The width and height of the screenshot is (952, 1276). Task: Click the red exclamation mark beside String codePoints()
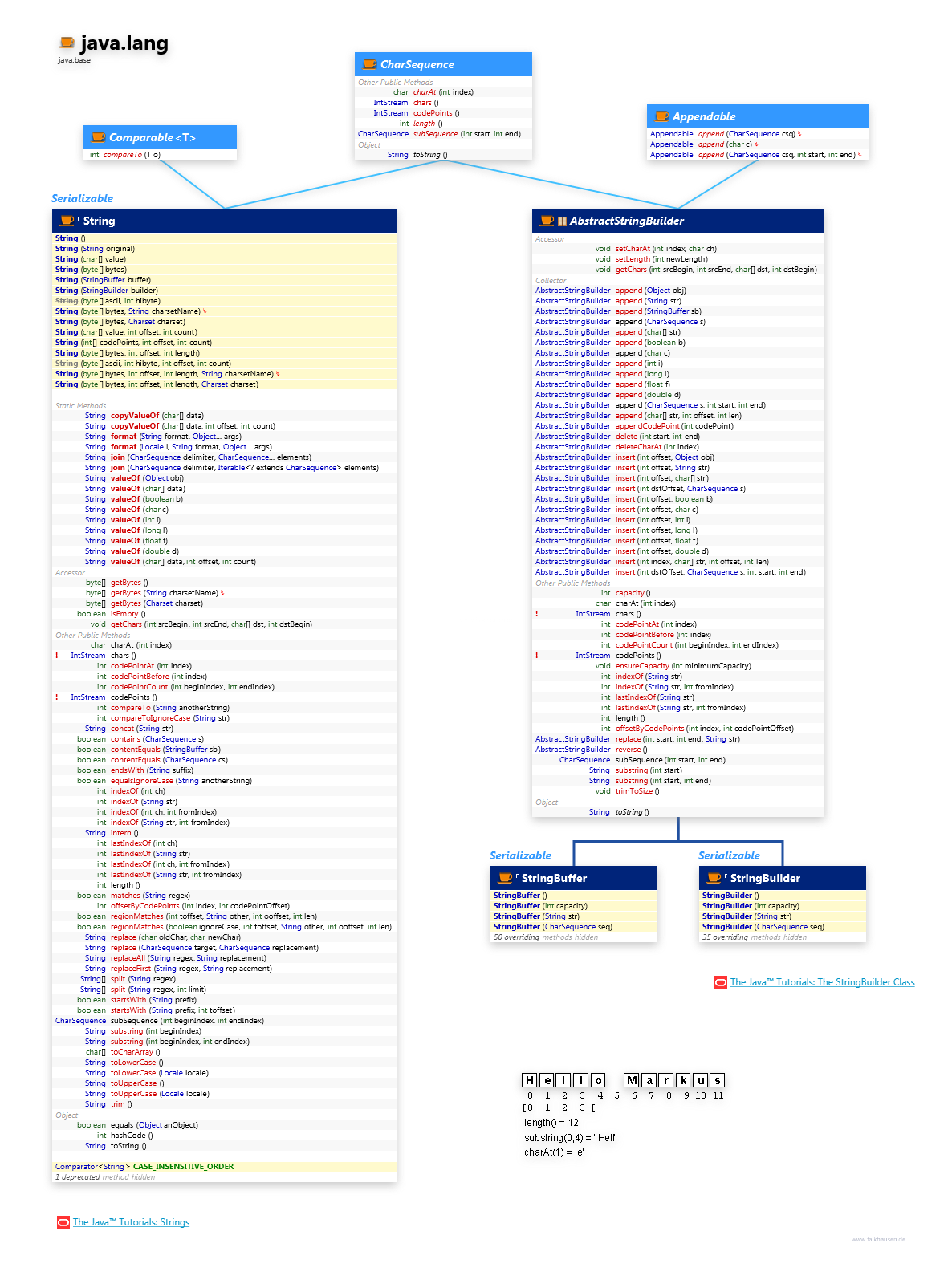point(57,697)
